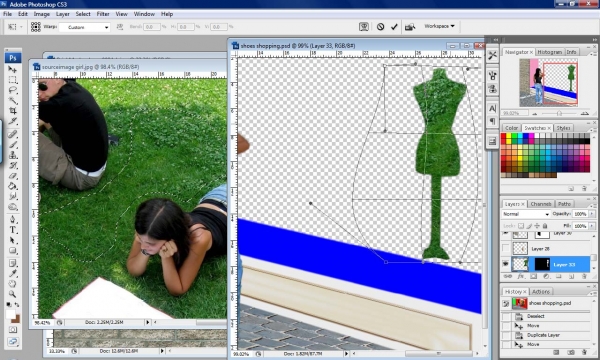Viewport: 600px width, 360px height.
Task: Switch to the Histogram tab
Action: [x=549, y=52]
